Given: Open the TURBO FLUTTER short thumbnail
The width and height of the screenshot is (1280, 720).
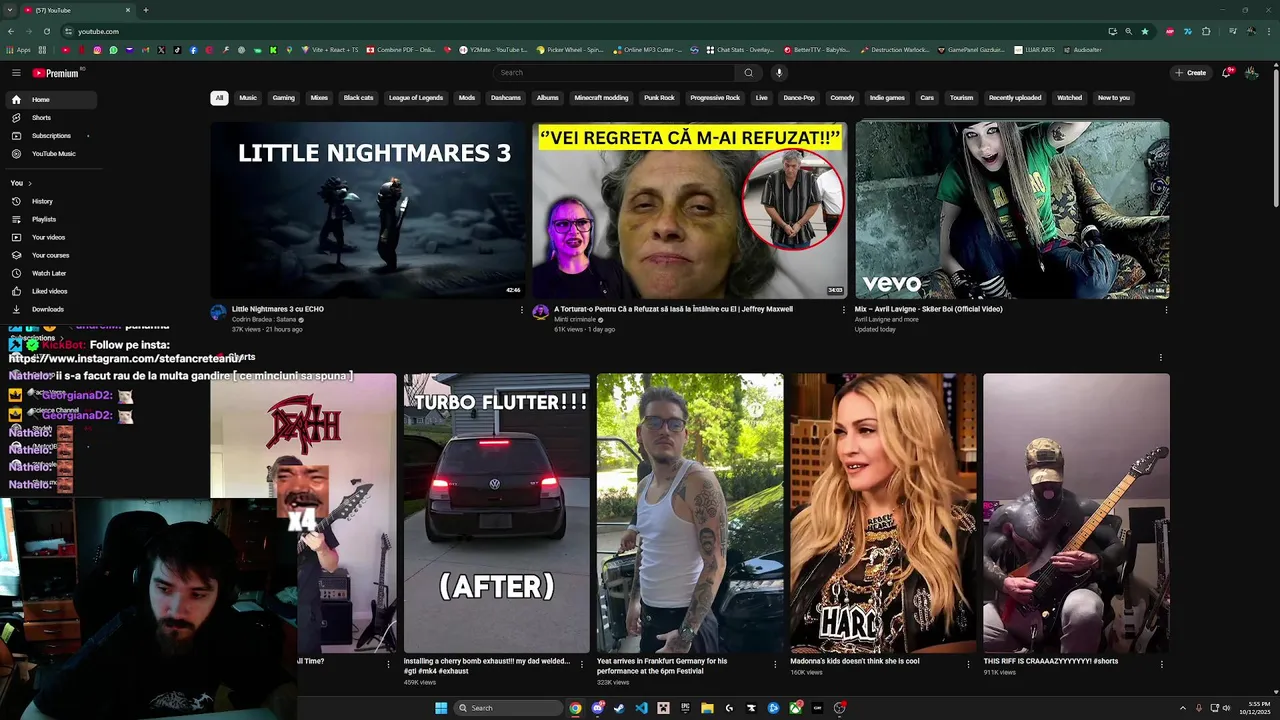Looking at the screenshot, I should (497, 513).
